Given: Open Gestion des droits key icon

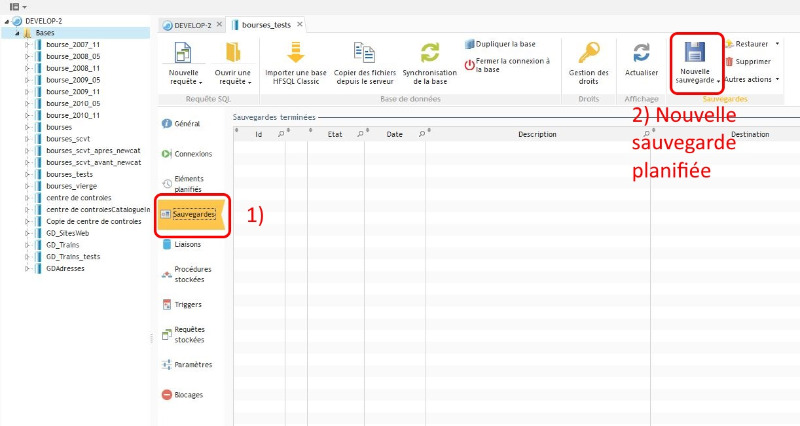Looking at the screenshot, I should click(x=588, y=53).
